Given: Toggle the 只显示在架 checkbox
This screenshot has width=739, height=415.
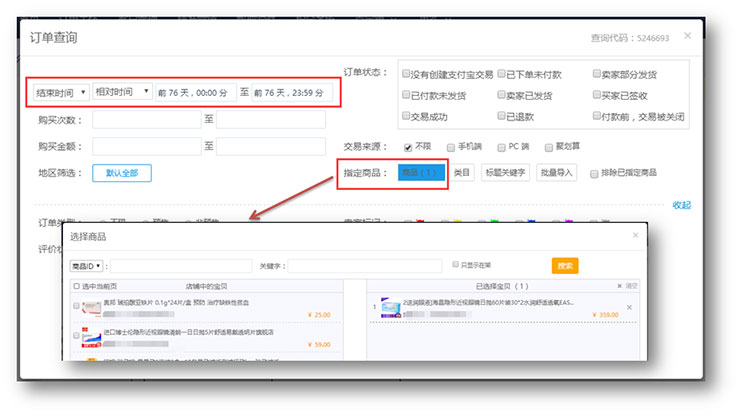Looking at the screenshot, I should [455, 265].
